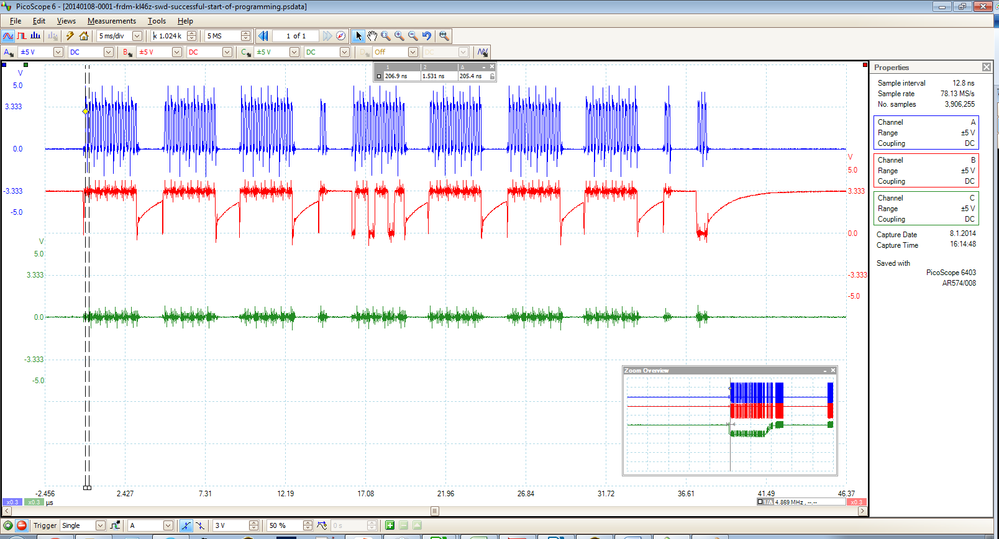
Task: Click the Home display icon
Action: 83,36
